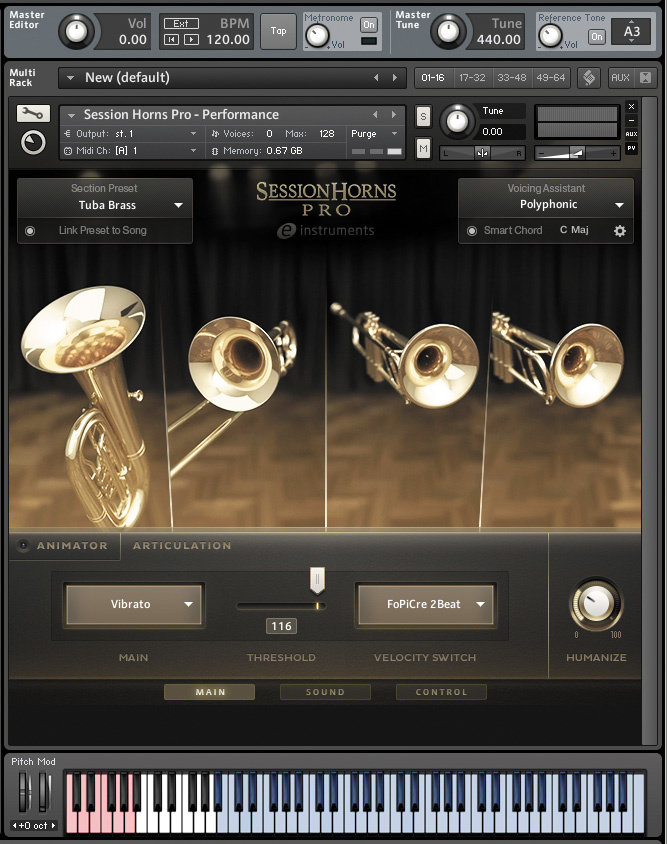This screenshot has height=844, width=667.
Task: Mute the instrument with M button
Action: 423,149
